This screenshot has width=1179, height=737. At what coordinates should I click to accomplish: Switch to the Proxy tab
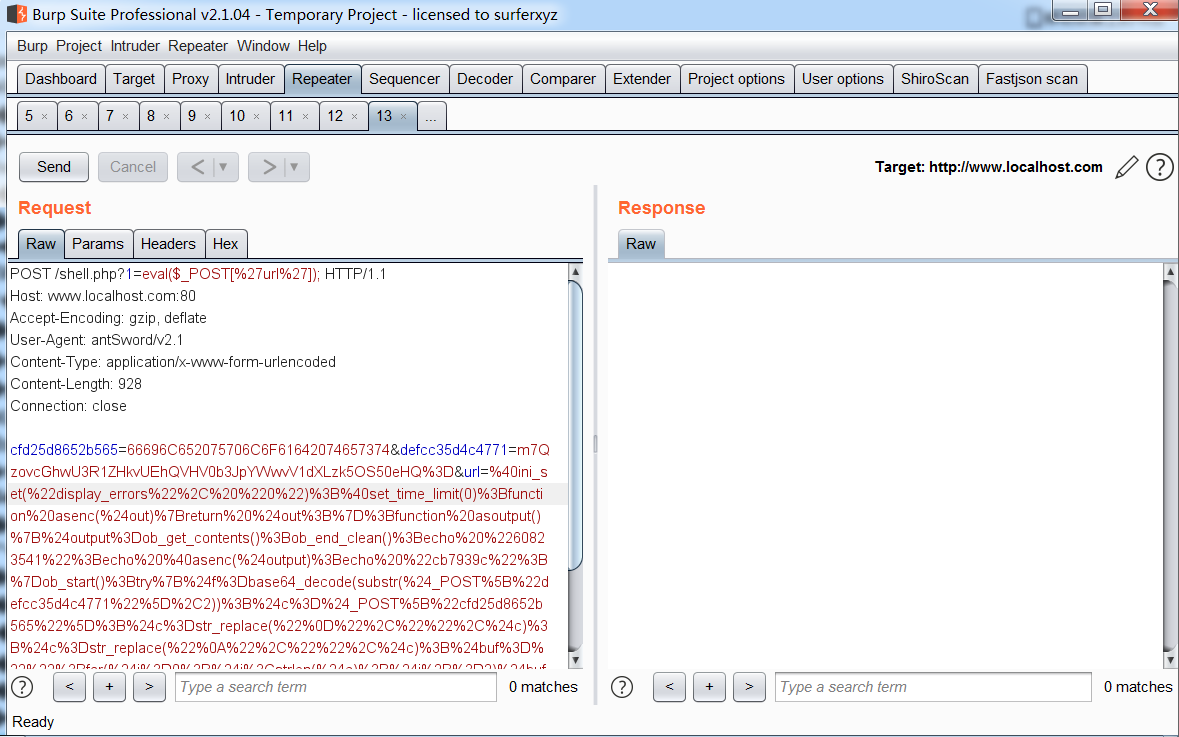click(190, 79)
